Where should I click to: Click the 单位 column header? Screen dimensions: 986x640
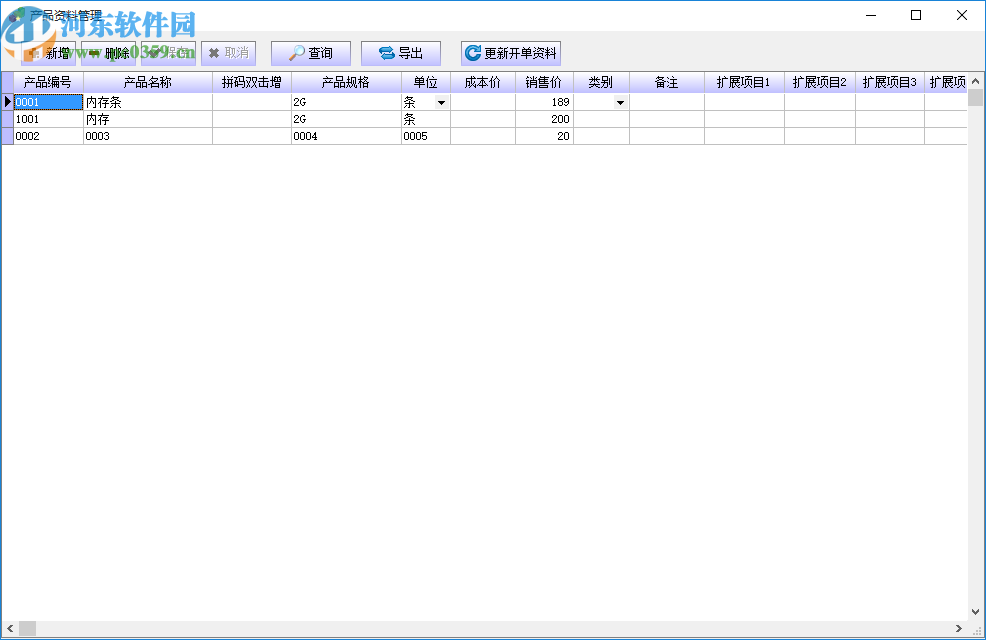(426, 82)
